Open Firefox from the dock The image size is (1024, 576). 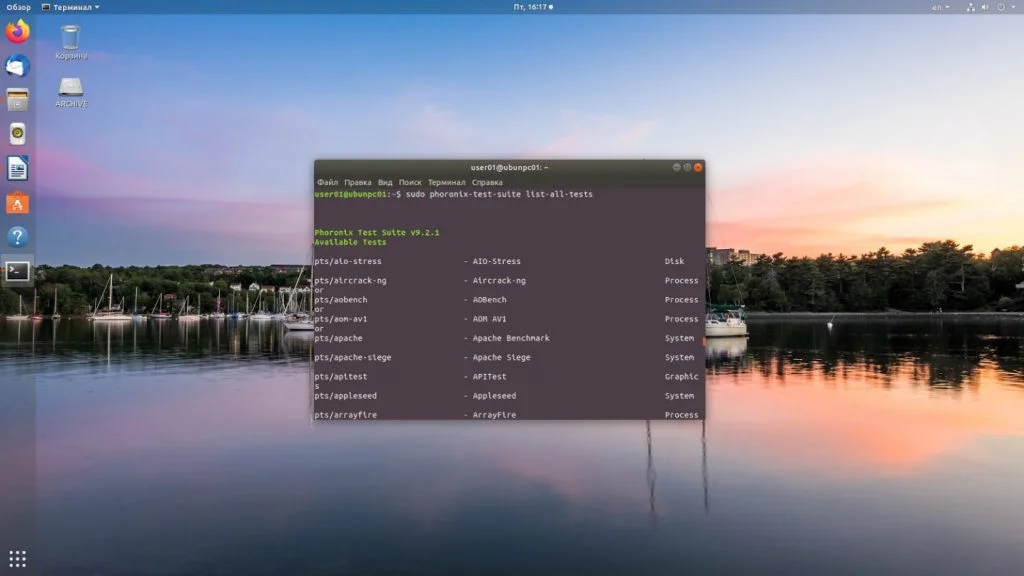(18, 32)
